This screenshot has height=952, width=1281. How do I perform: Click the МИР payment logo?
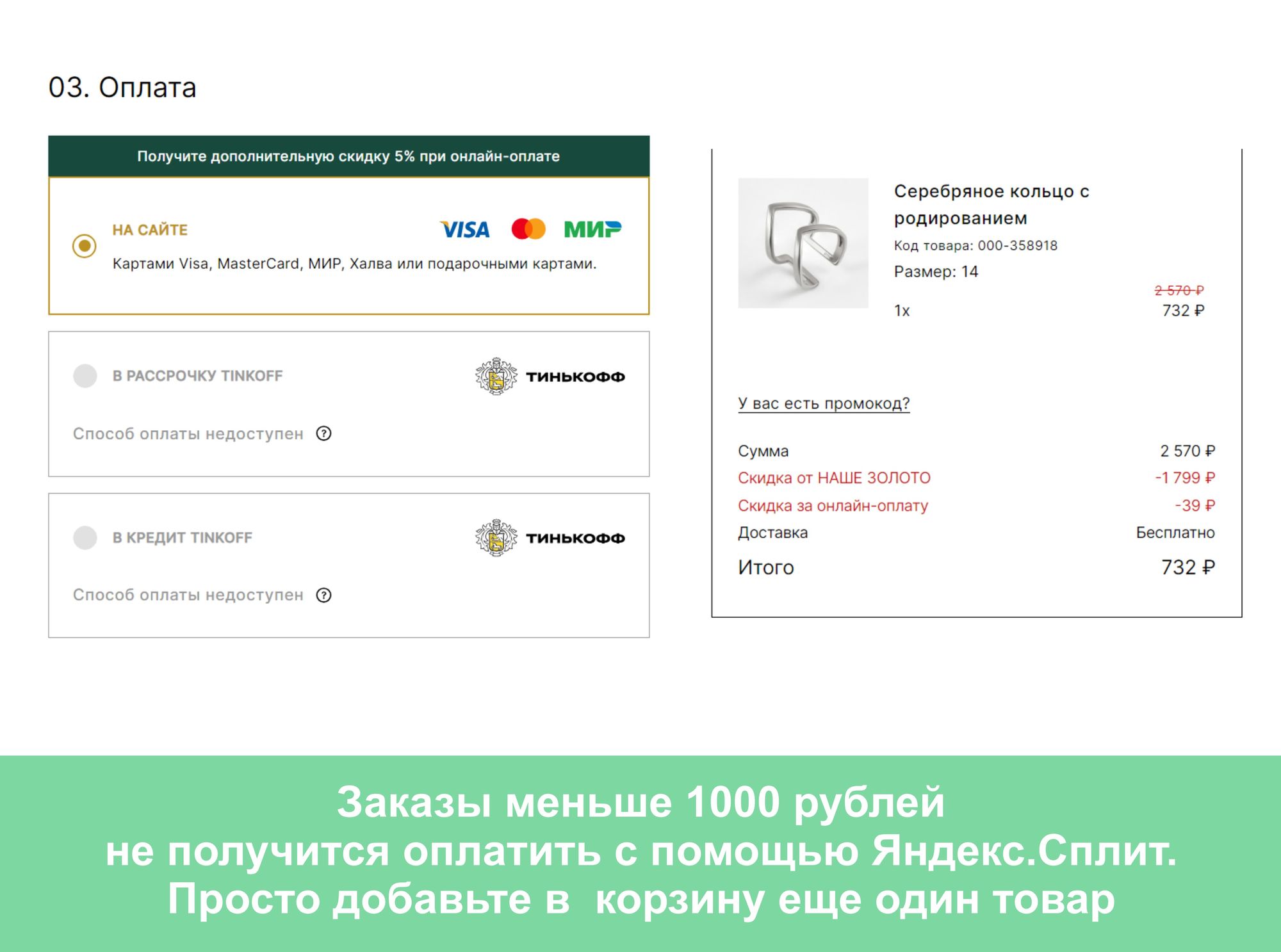[x=592, y=229]
